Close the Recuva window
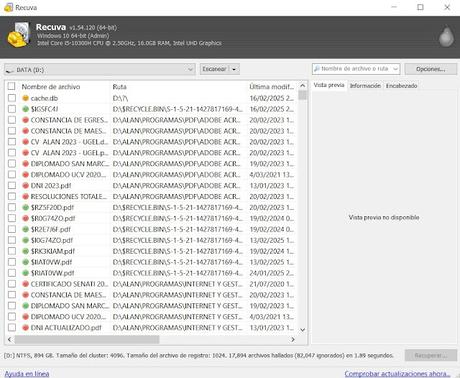The width and height of the screenshot is (460, 378). pyautogui.click(x=447, y=7)
